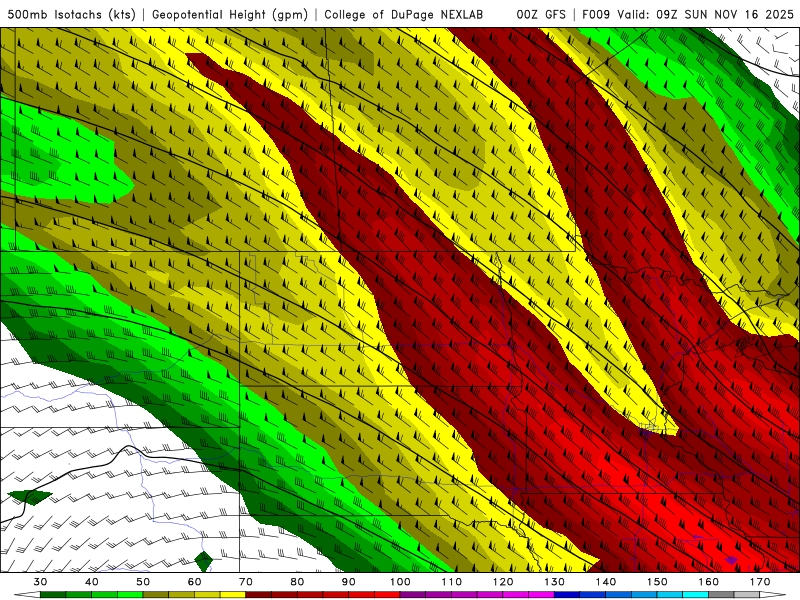Viewport: 800px width, 600px height.
Task: Click the 30 label on the color scale
Action: [40, 582]
